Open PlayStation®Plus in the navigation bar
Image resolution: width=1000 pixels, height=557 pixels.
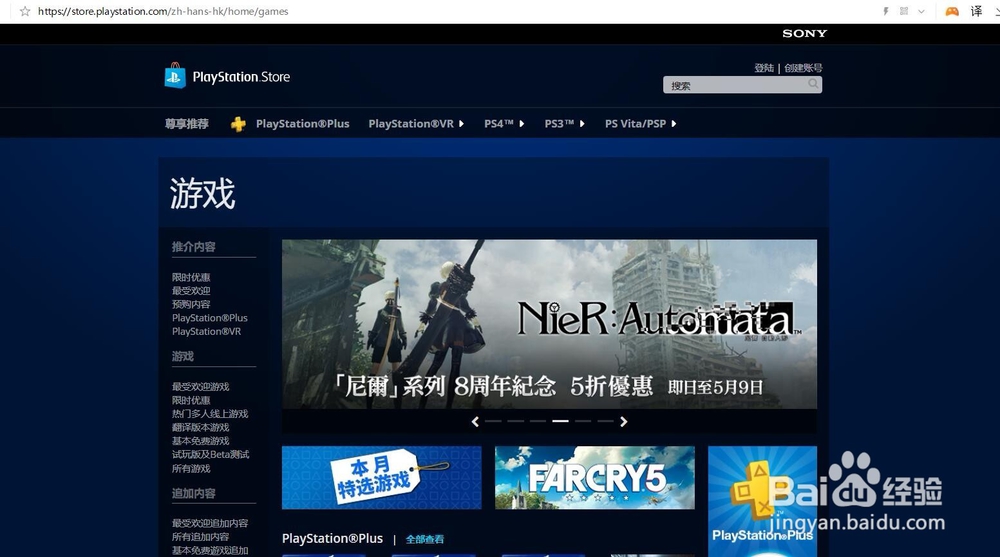coord(302,124)
